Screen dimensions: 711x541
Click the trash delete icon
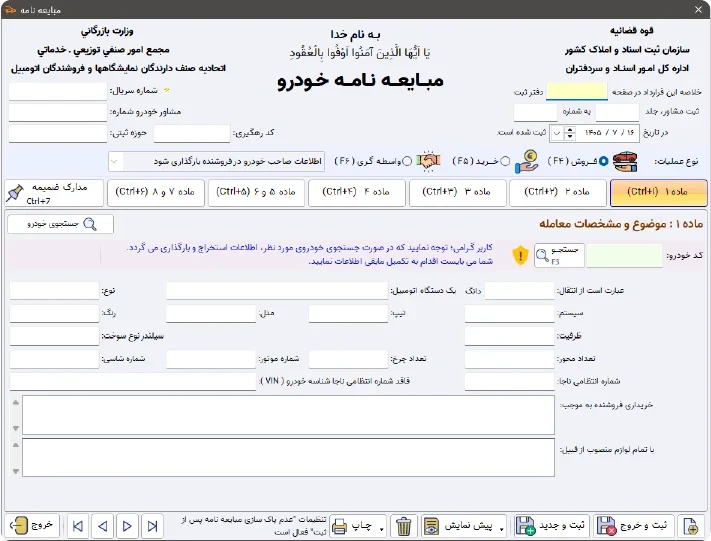point(404,526)
